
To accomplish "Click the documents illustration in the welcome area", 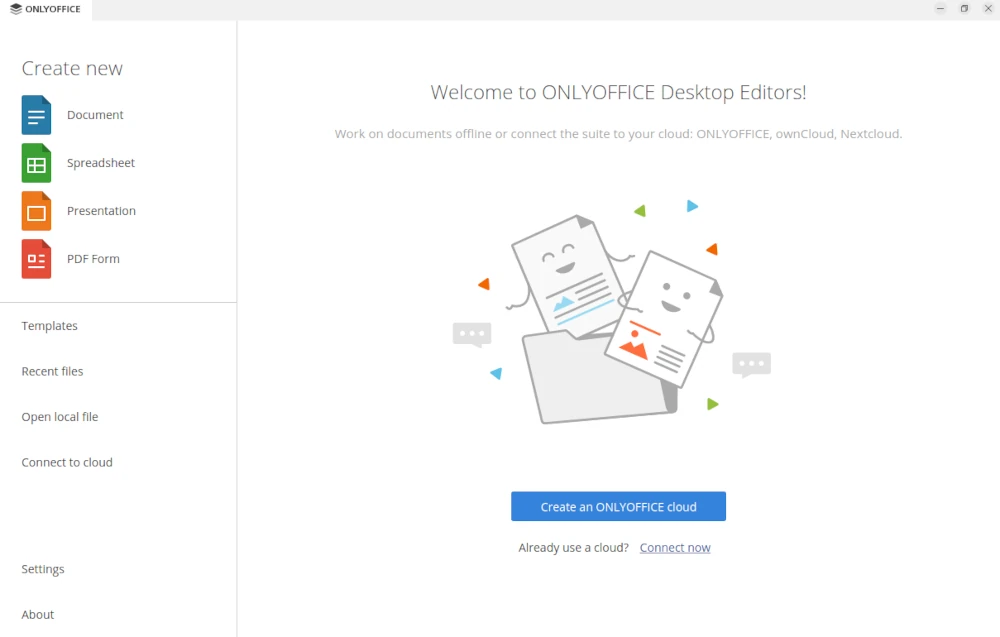I will [615, 310].
